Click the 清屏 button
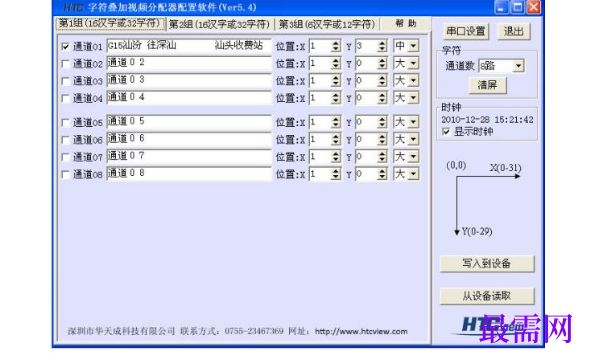Screen dimensions: 591x360 pyautogui.click(x=487, y=85)
